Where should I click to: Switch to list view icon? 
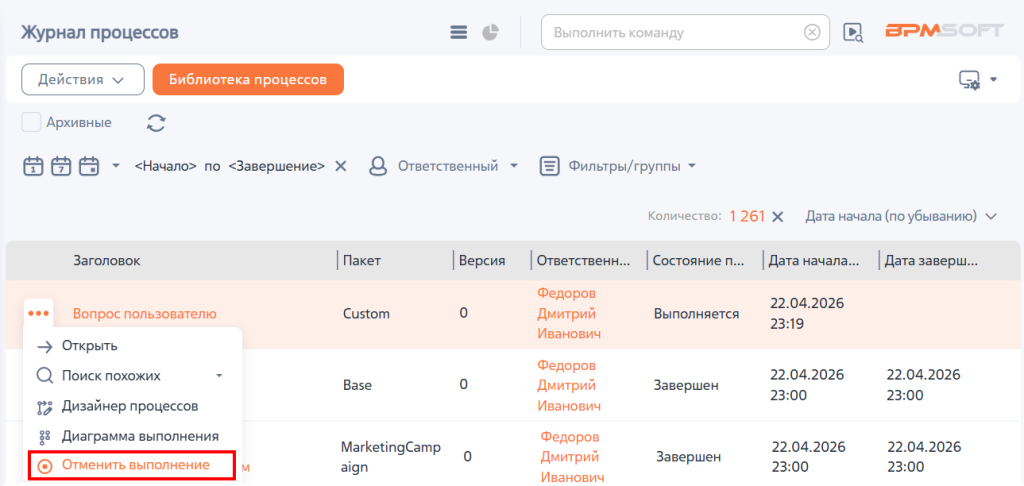coord(459,32)
